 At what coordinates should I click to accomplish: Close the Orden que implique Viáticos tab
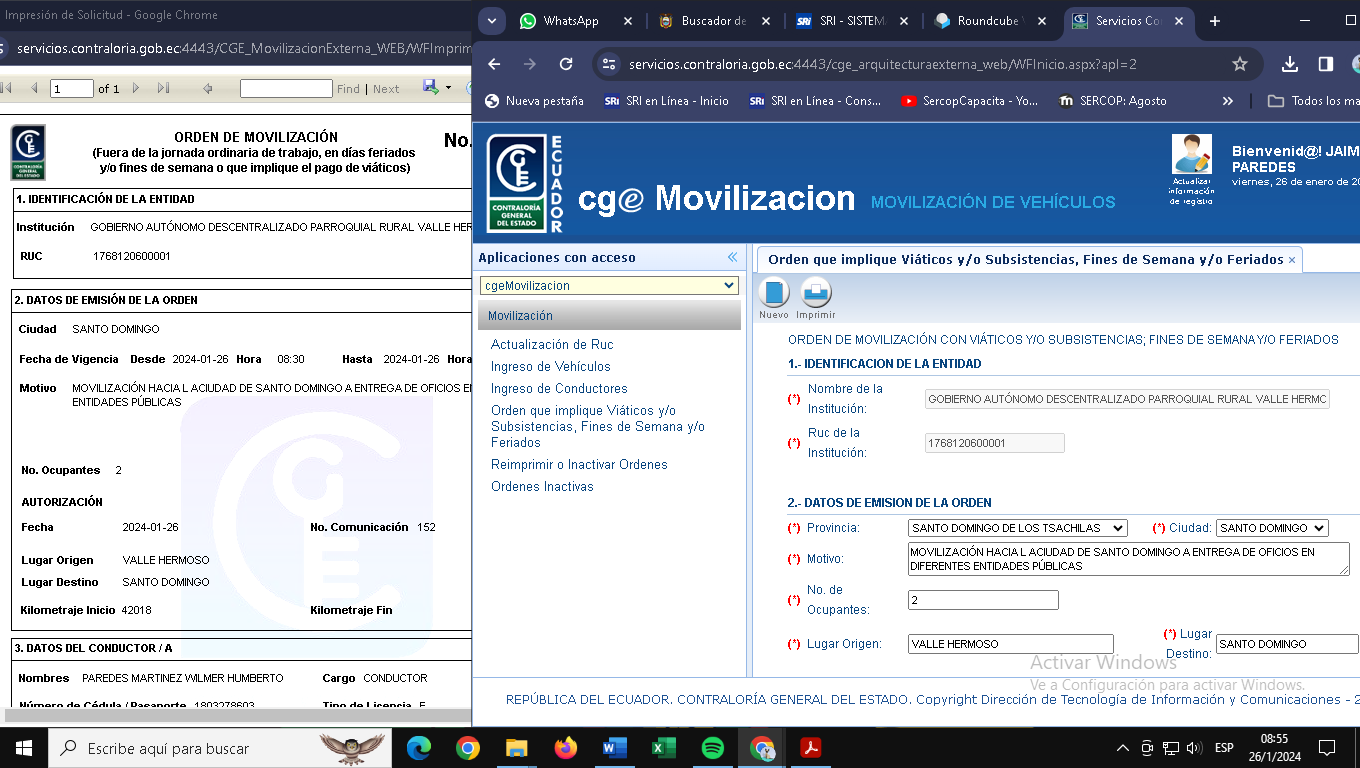tap(1292, 260)
